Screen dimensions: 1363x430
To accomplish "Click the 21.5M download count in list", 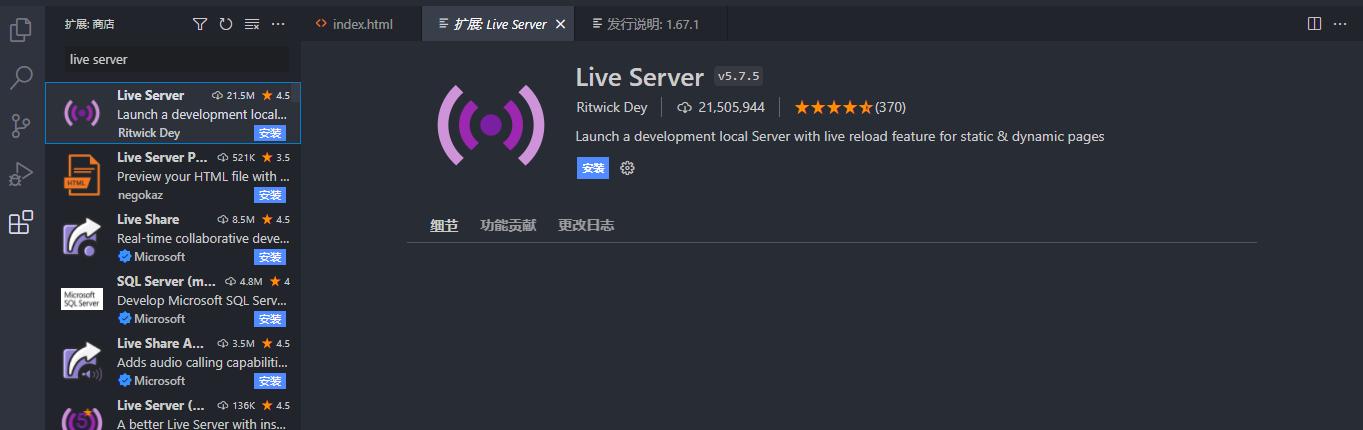I will point(233,96).
